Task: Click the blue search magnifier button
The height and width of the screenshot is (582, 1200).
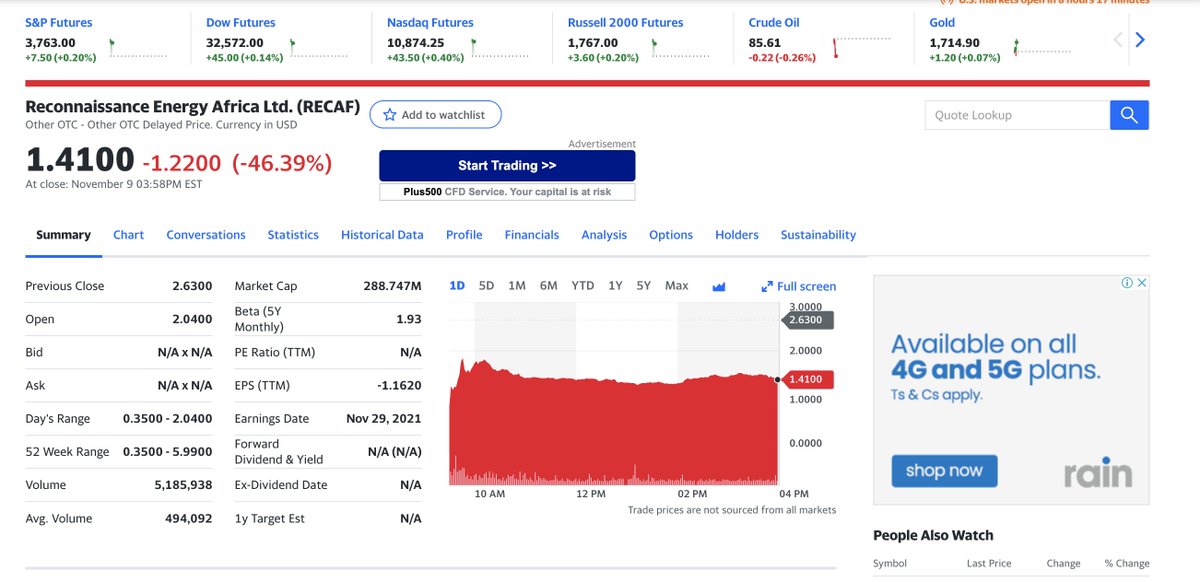Action: (1129, 115)
